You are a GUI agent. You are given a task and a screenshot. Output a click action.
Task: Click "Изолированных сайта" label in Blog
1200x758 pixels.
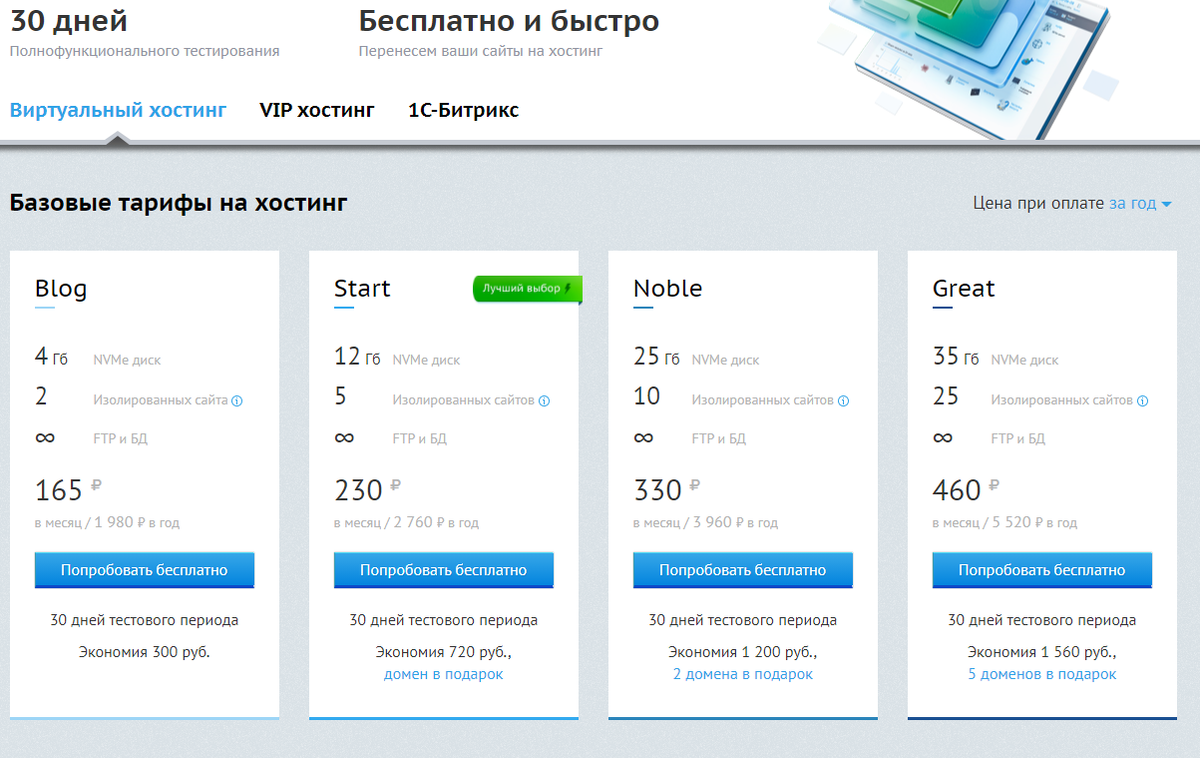click(160, 400)
